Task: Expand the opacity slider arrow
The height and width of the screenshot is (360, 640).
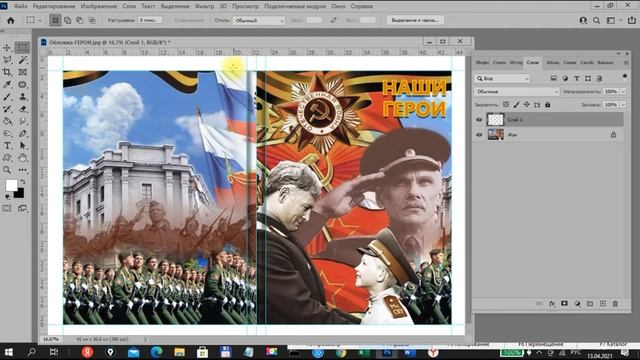Action: [x=623, y=91]
